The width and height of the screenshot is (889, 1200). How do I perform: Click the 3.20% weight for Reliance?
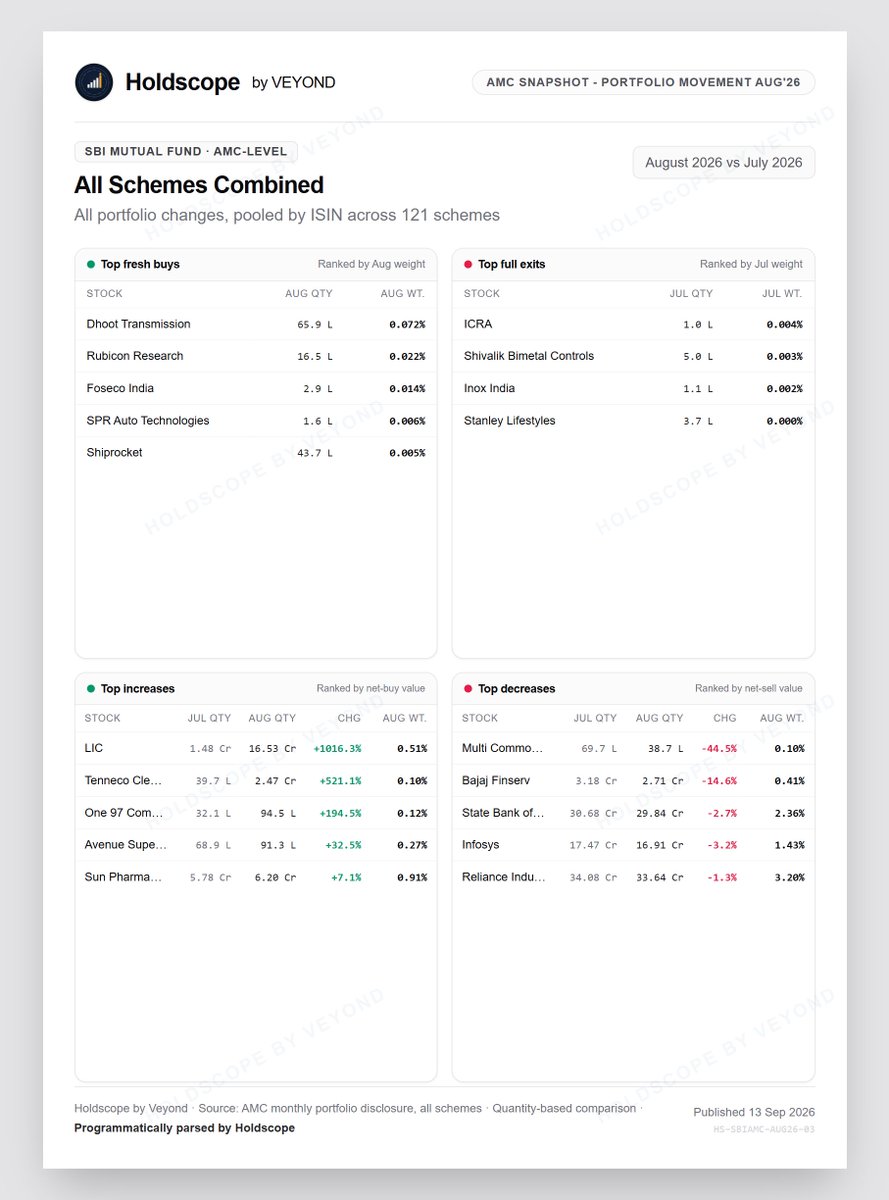point(788,878)
